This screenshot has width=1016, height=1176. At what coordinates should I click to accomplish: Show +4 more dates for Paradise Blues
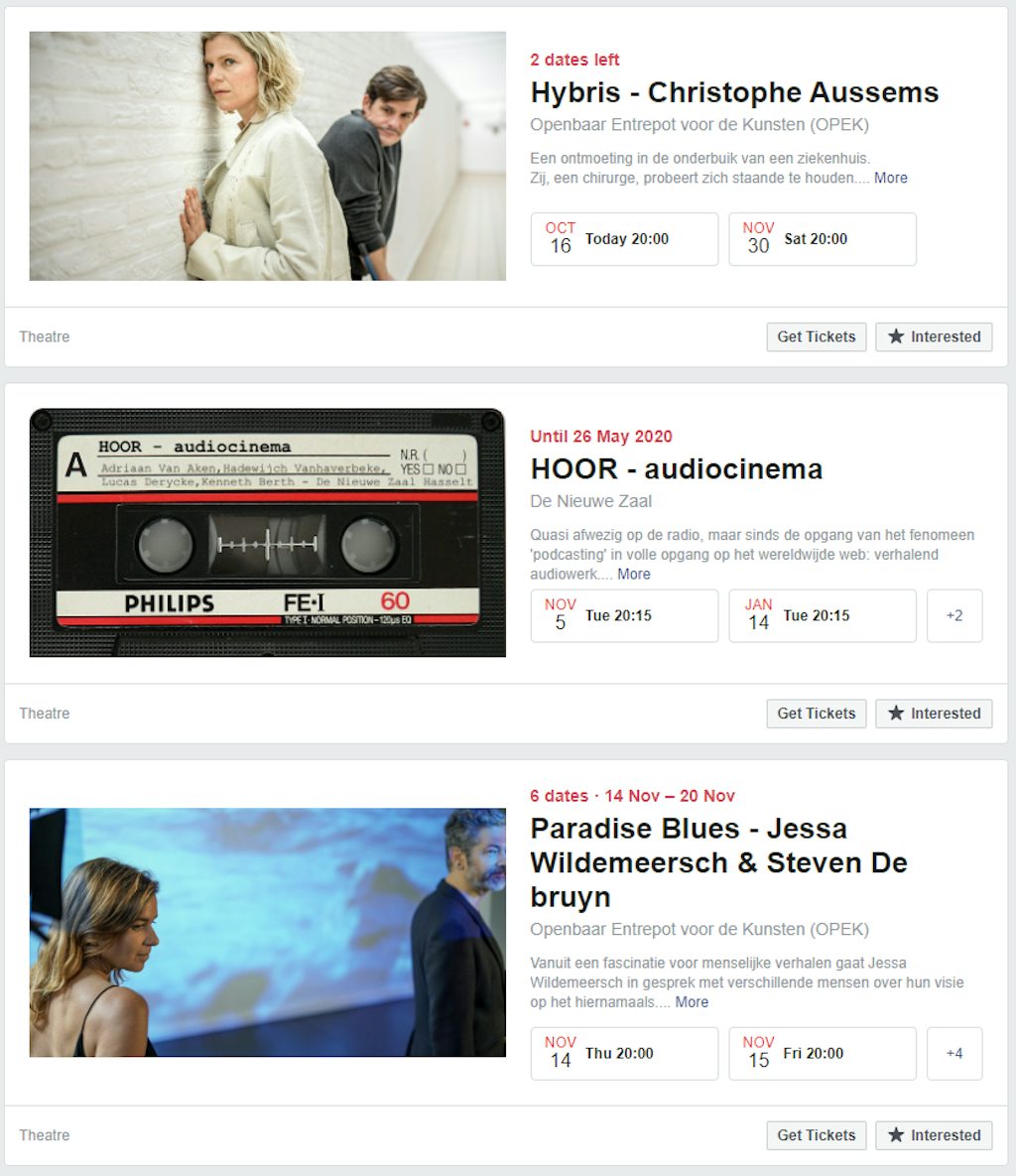954,1054
